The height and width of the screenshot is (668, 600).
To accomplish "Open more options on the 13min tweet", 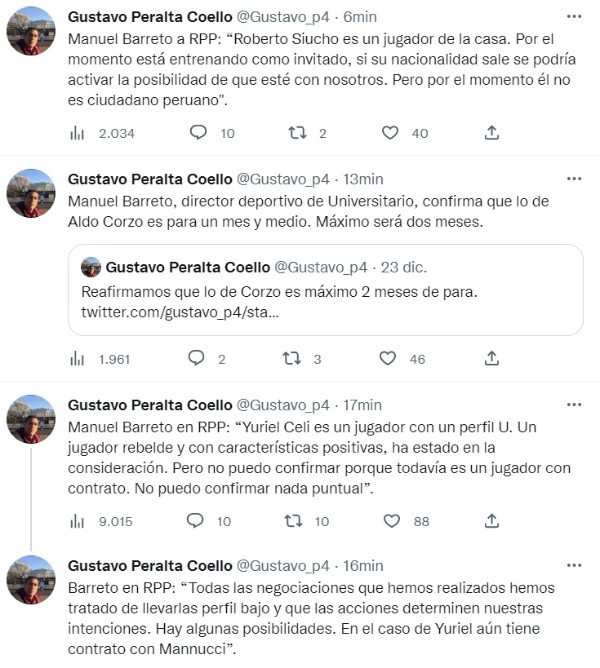I will [x=573, y=179].
